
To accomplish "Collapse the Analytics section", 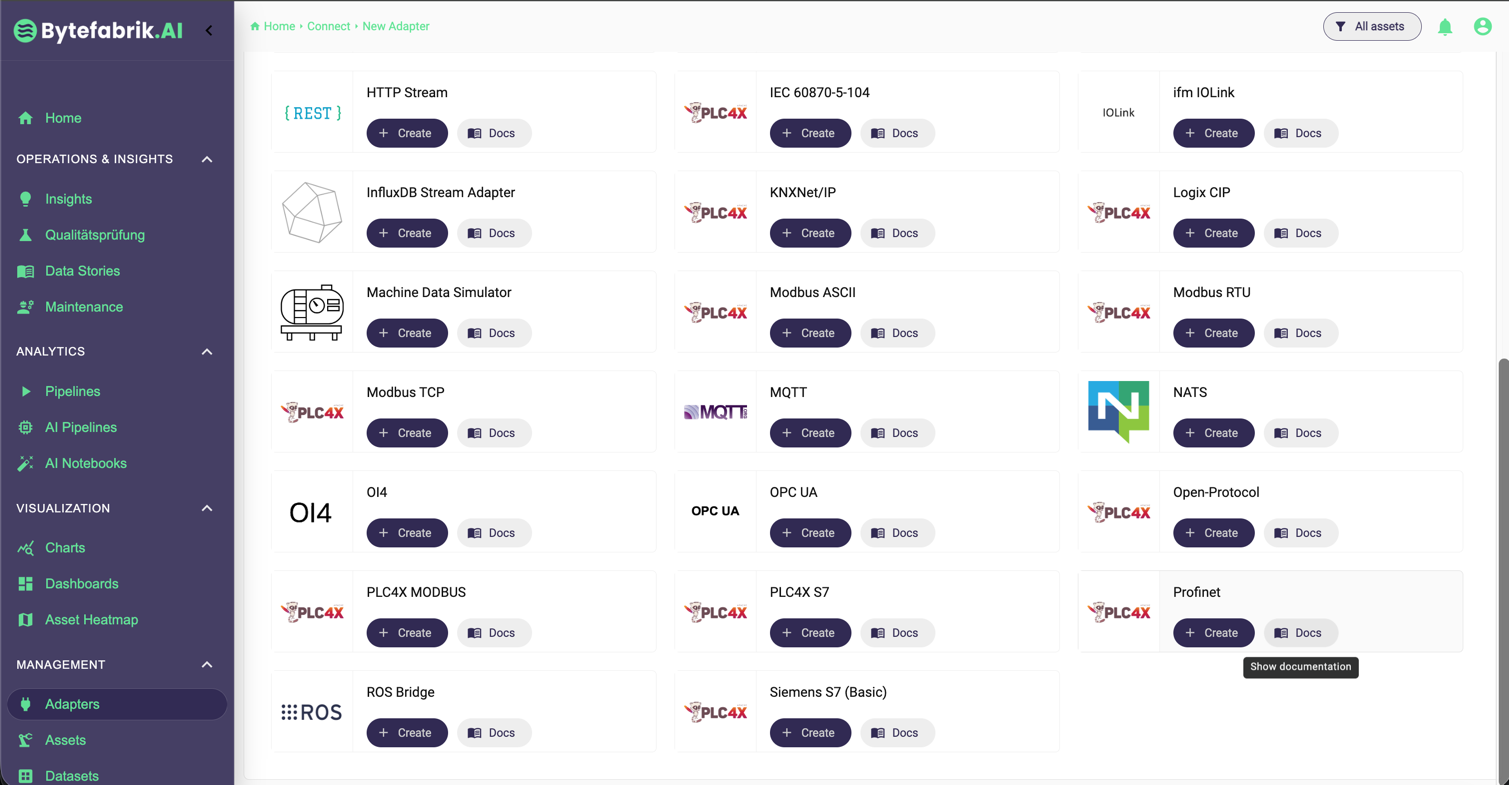I will (207, 352).
